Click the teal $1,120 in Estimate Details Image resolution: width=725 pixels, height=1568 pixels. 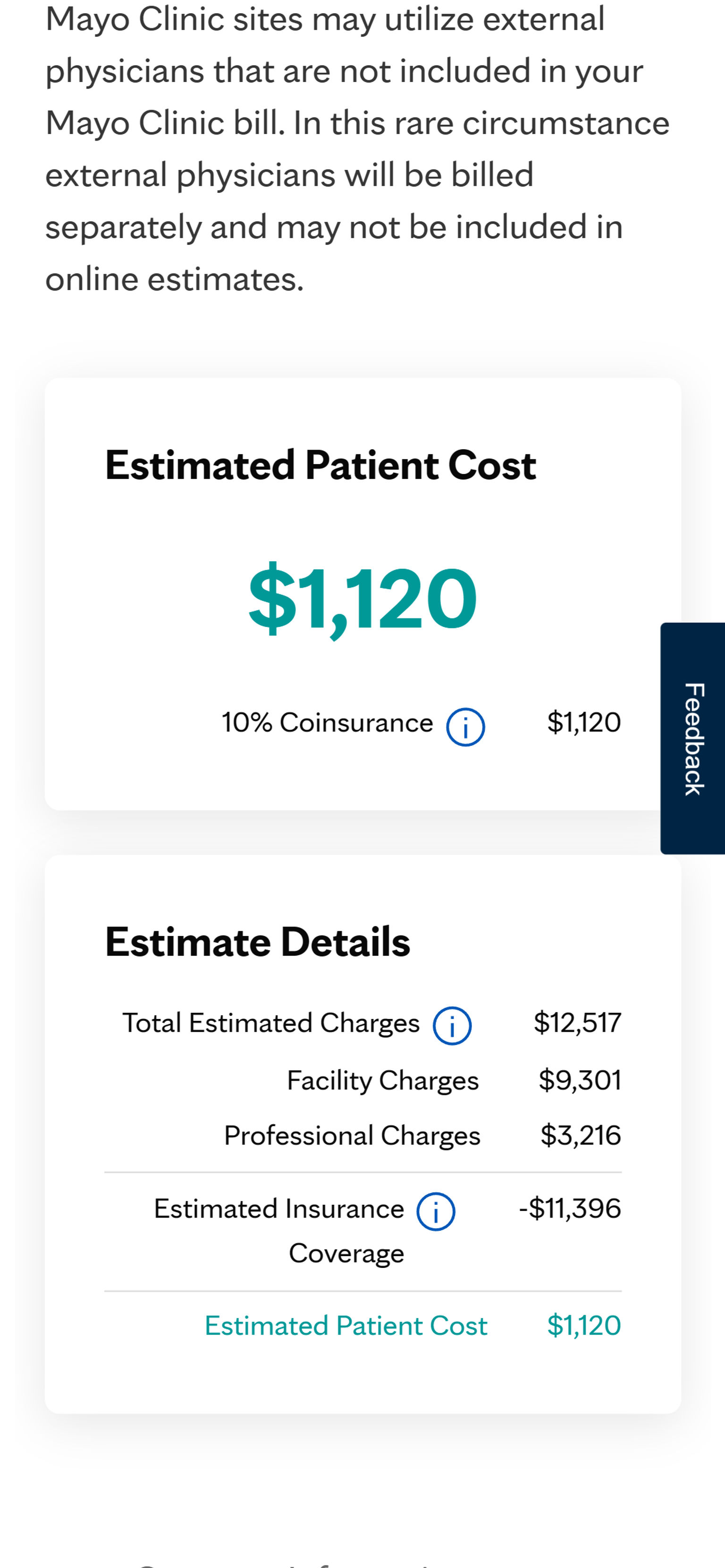(584, 1326)
